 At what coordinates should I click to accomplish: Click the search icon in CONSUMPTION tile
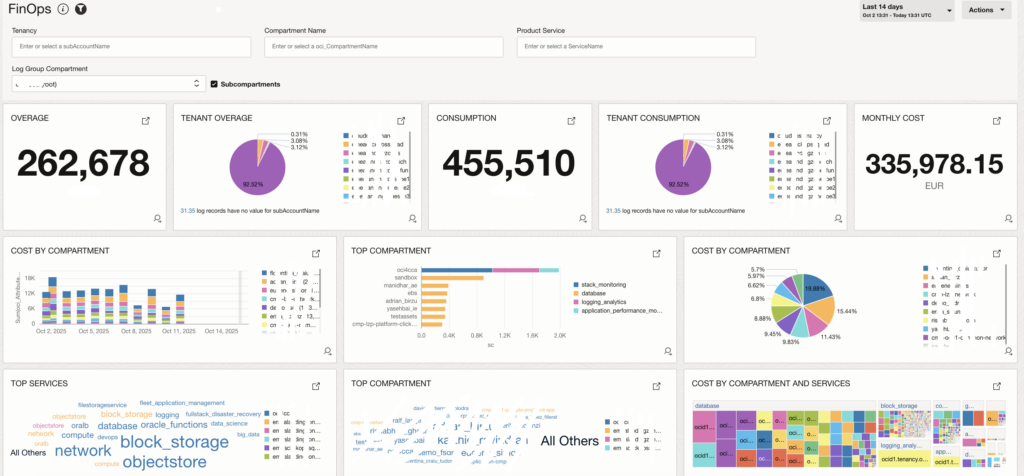pyautogui.click(x=583, y=218)
